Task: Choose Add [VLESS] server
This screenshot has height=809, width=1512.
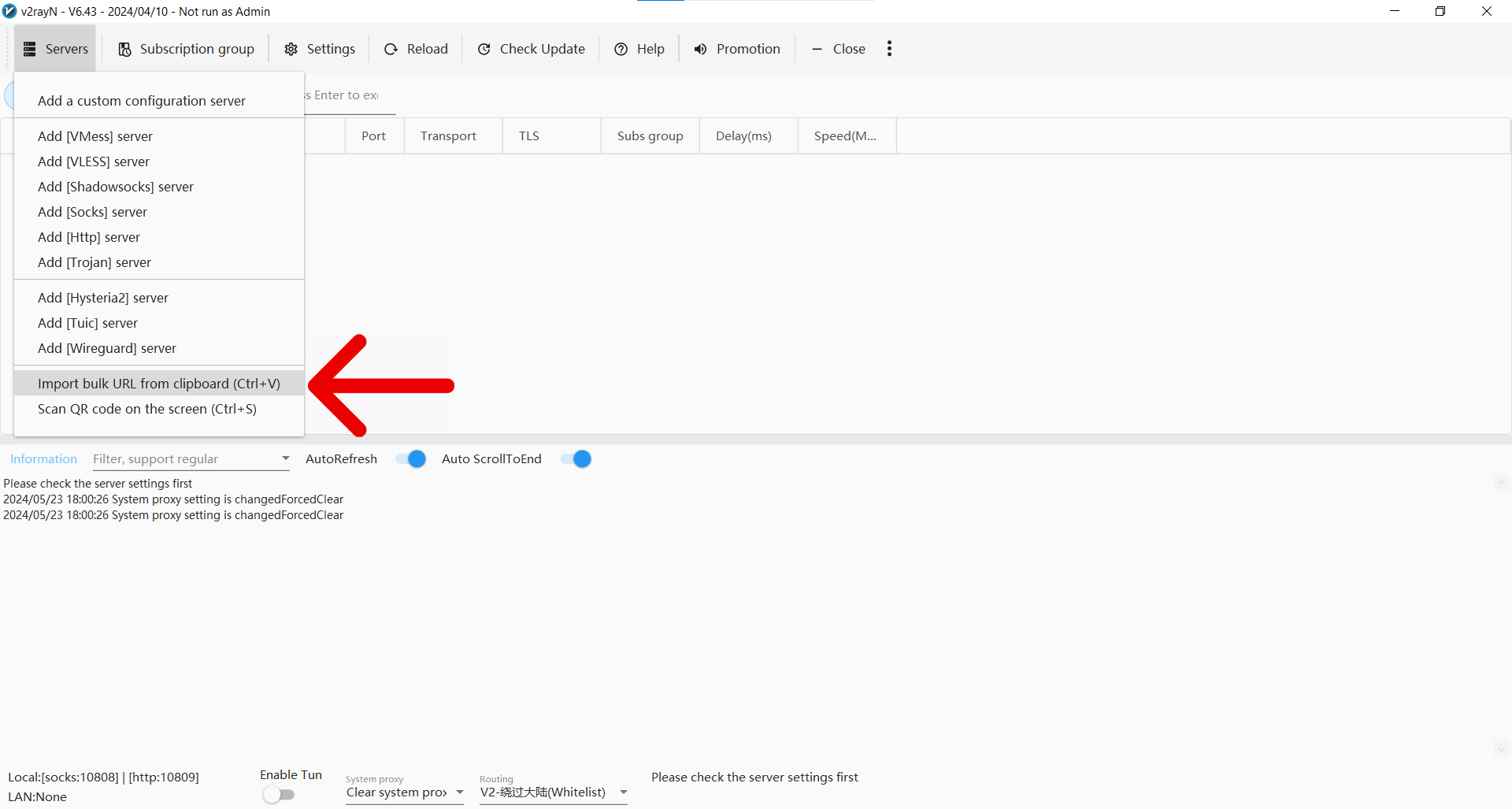Action: pos(159,161)
